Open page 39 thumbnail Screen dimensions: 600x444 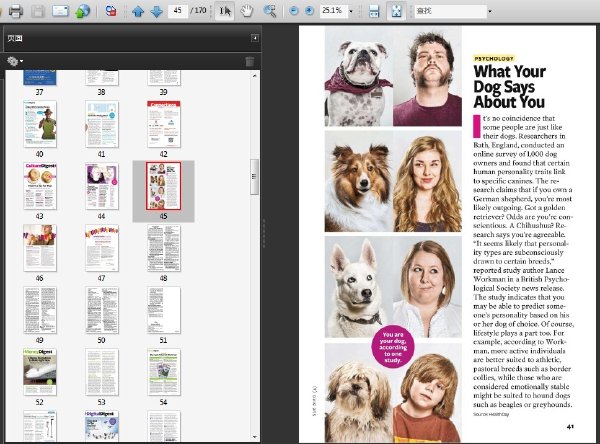(164, 78)
